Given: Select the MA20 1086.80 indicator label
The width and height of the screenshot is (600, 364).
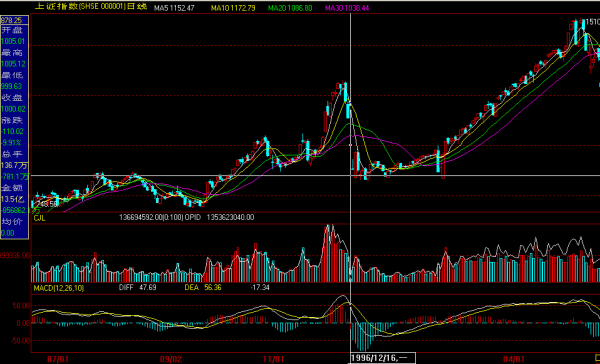Looking at the screenshot, I should pos(290,8).
